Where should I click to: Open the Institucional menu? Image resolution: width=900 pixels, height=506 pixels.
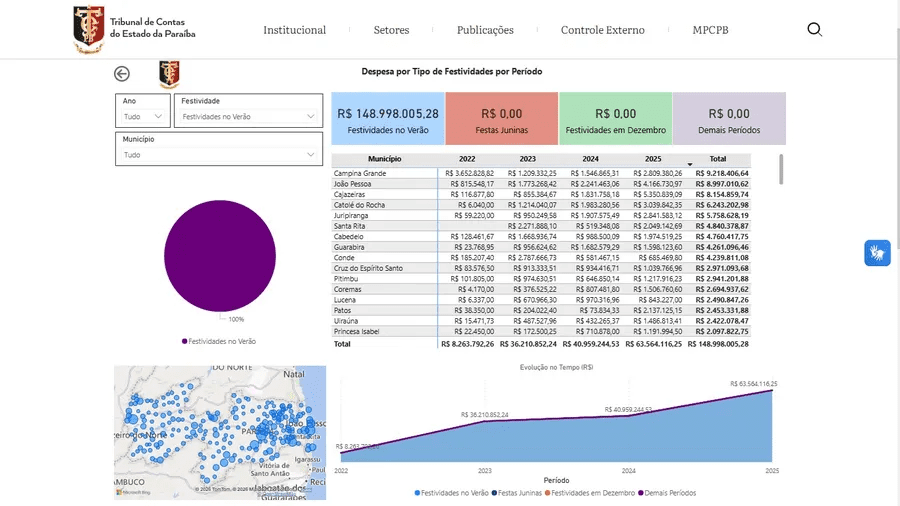pos(294,30)
